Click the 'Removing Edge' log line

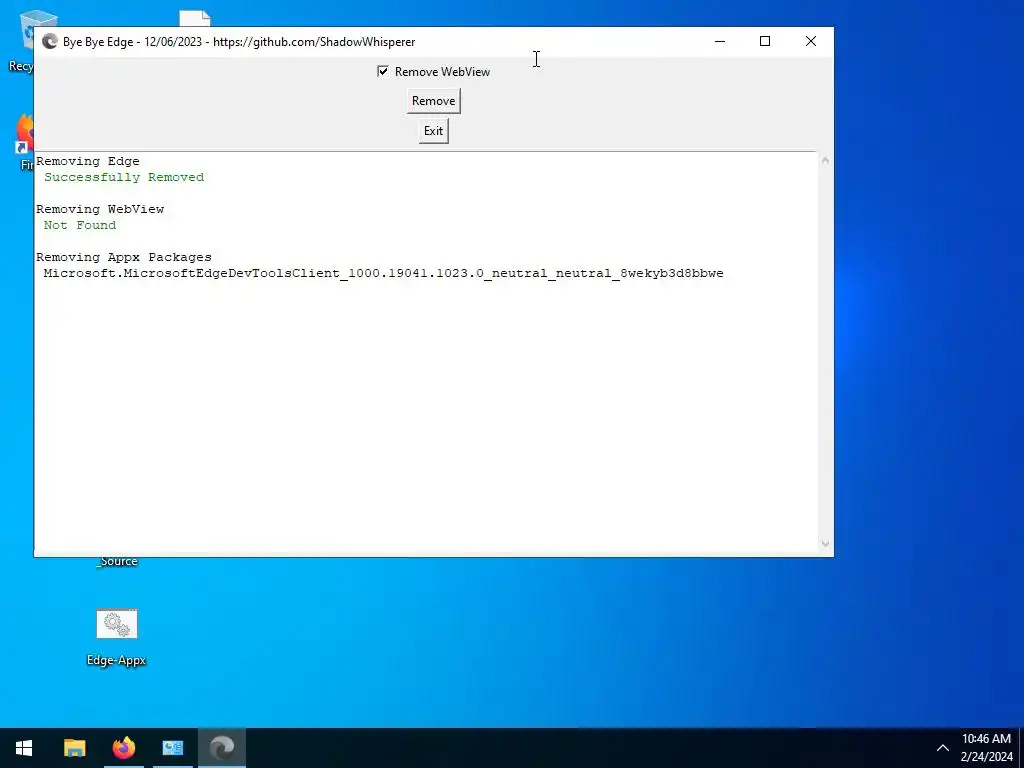click(88, 161)
